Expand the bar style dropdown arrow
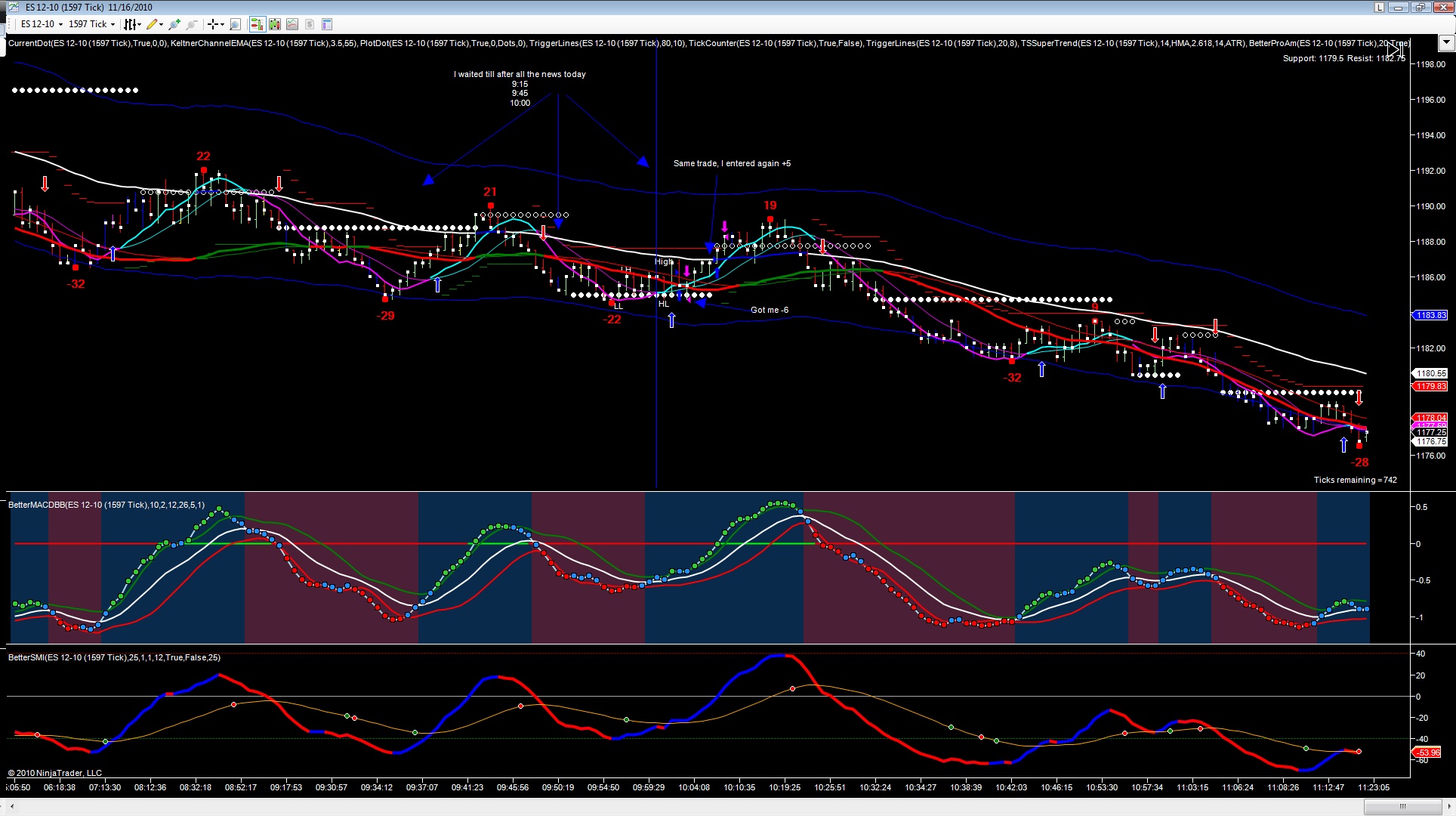 [x=139, y=24]
